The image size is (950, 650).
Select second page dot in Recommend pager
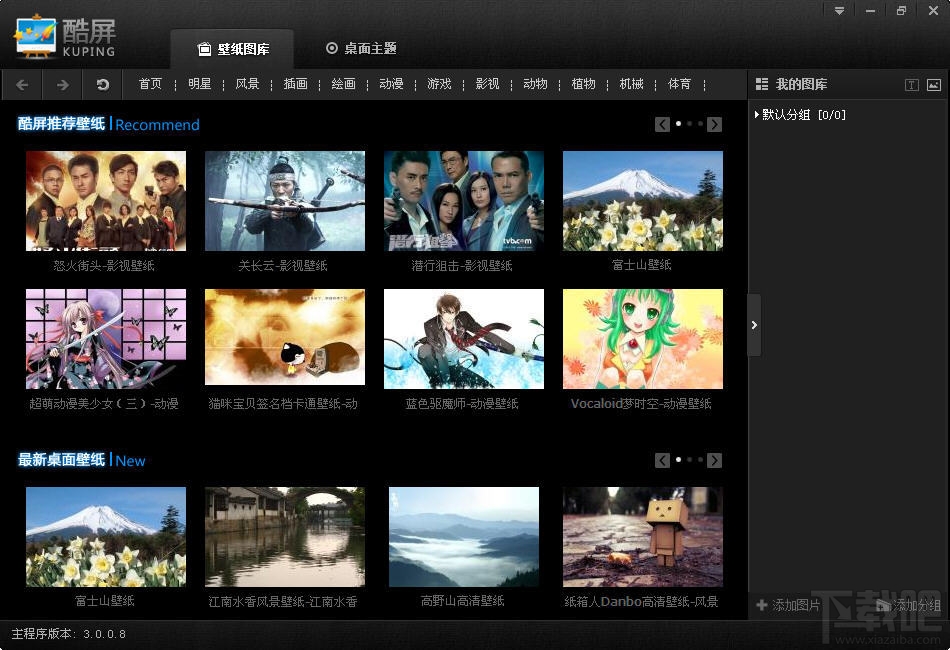coord(689,124)
